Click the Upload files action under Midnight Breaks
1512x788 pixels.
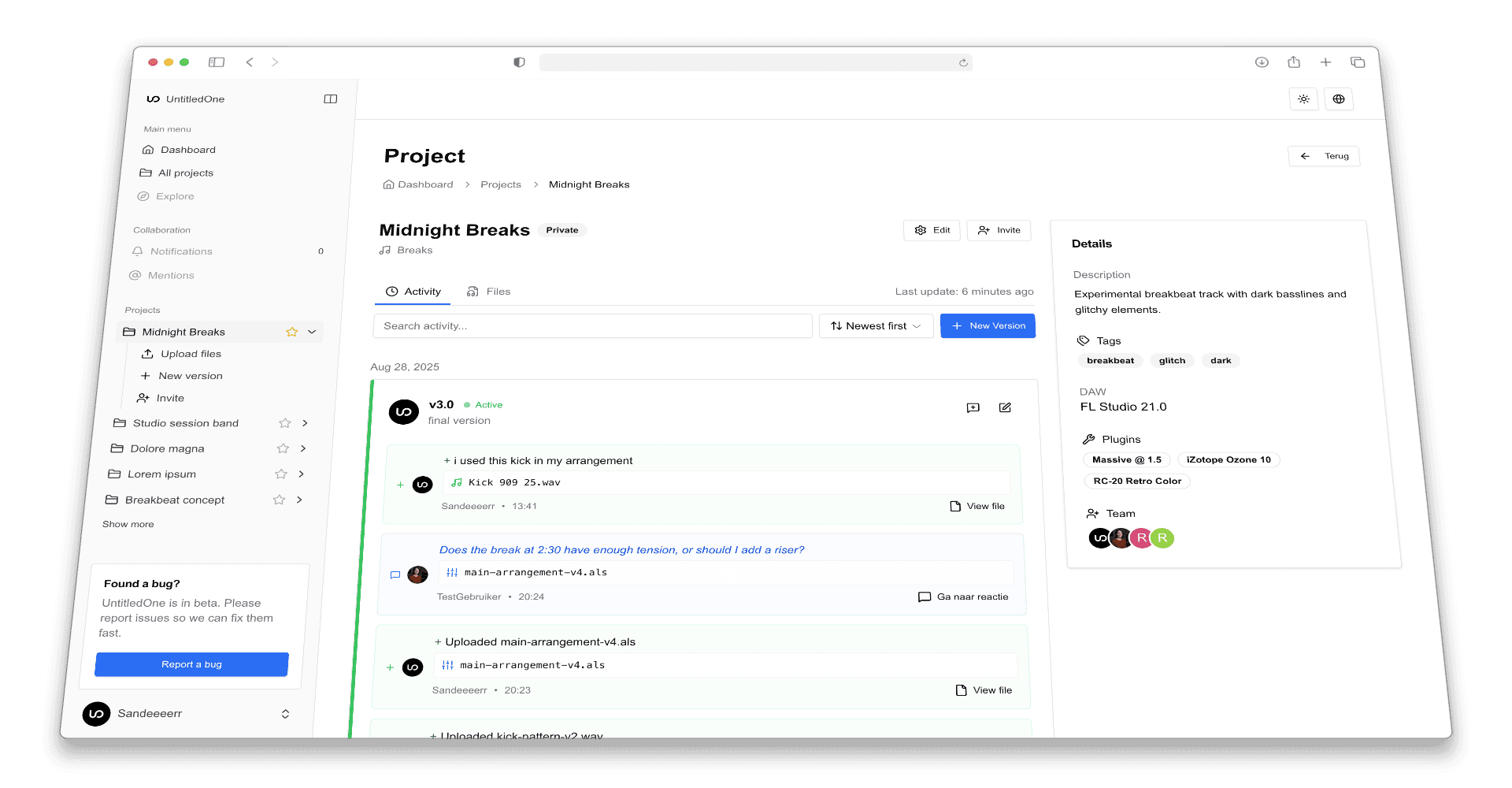point(190,353)
